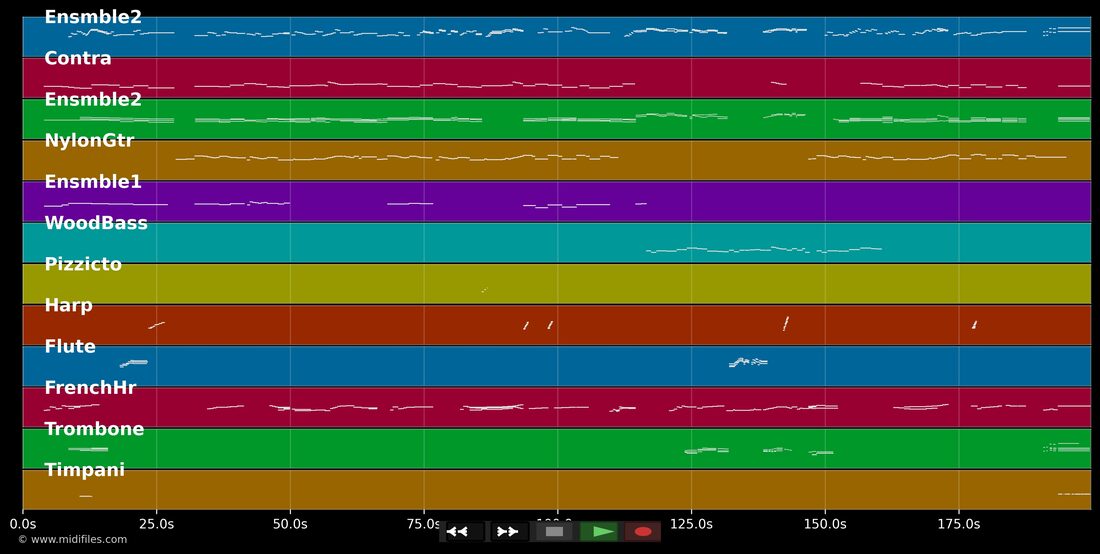
Task: Select the FrenchHr track label
Action: 90,388
